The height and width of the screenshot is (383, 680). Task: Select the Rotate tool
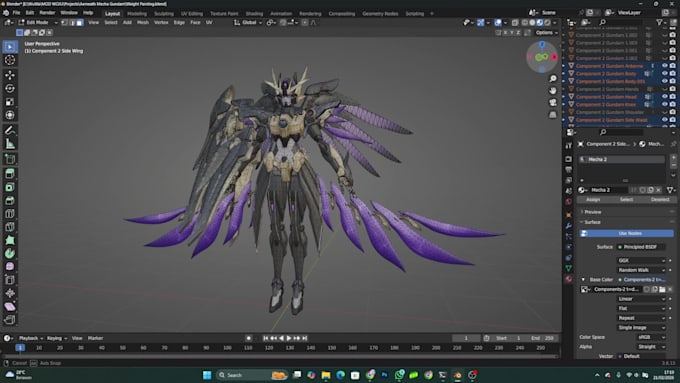[x=10, y=88]
